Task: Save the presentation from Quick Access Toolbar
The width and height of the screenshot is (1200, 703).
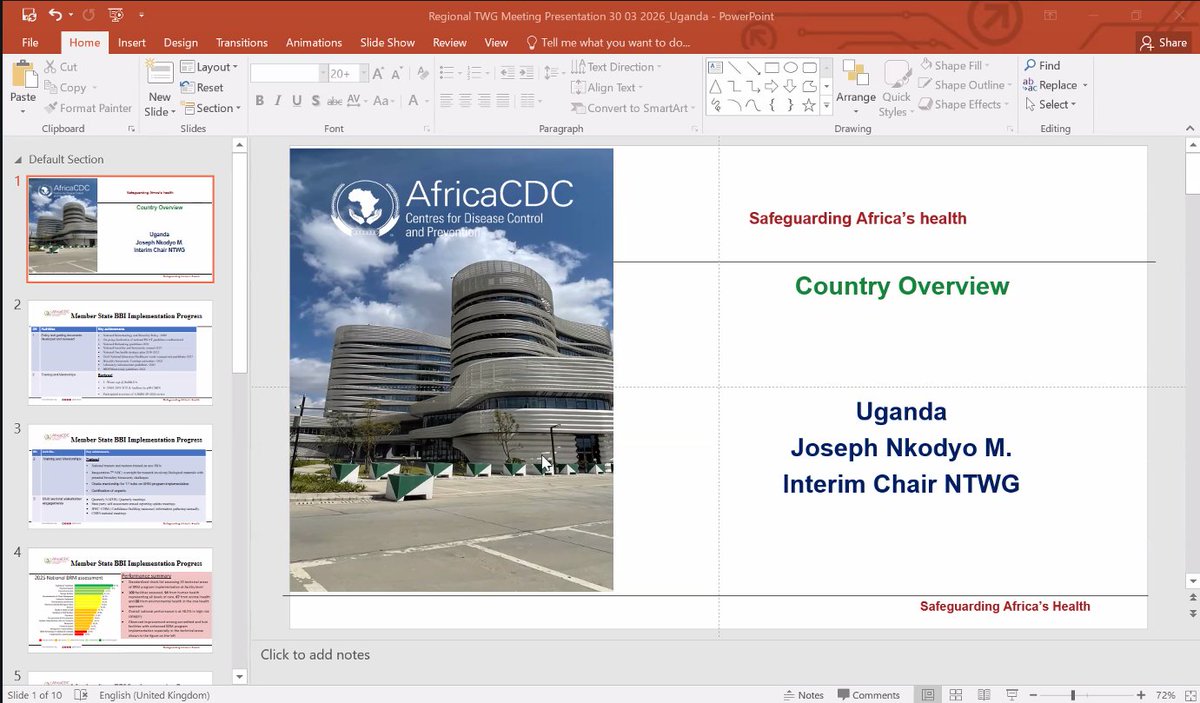Action: coord(28,14)
